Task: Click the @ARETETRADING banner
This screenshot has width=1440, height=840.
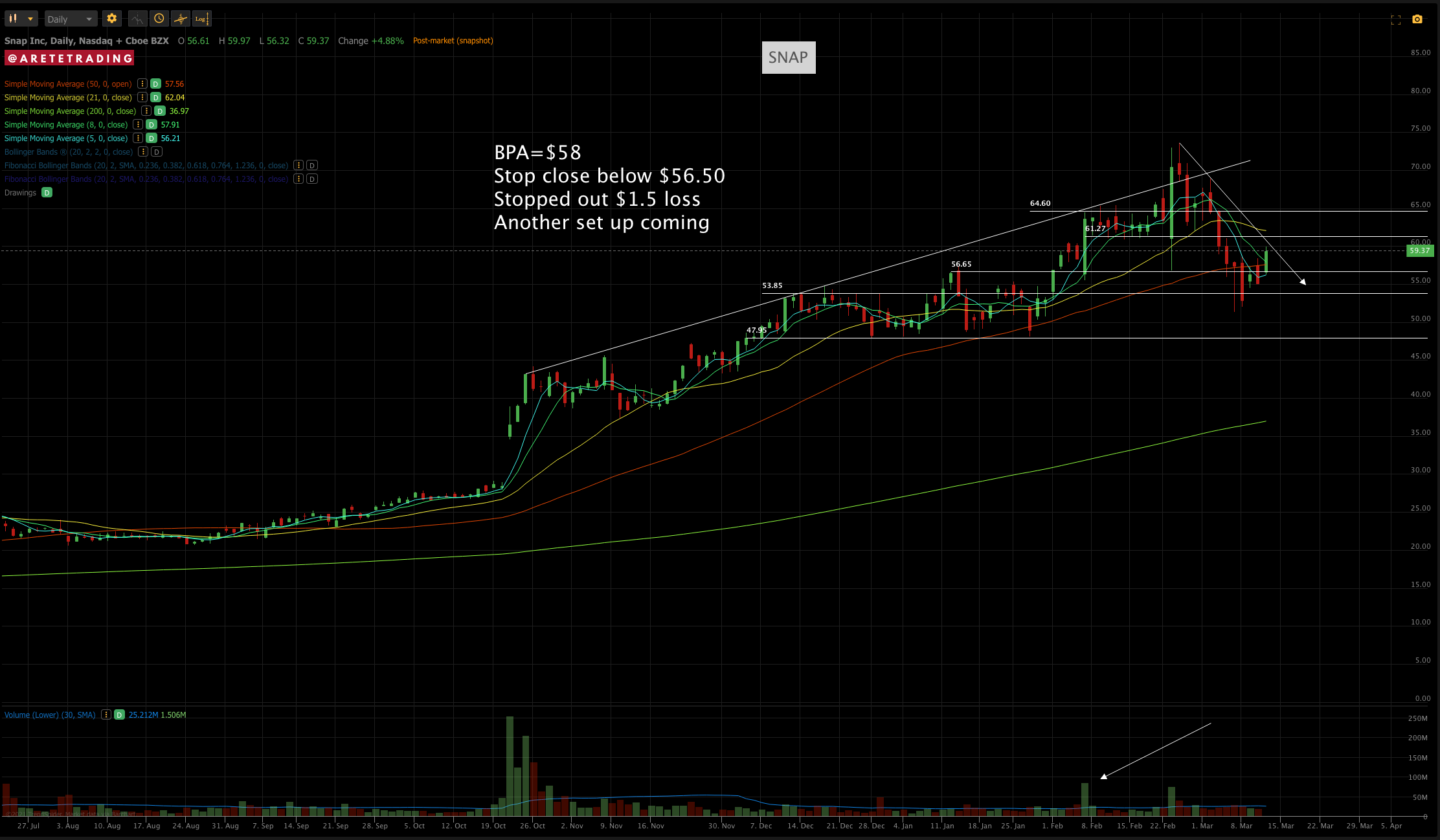Action: pyautogui.click(x=69, y=59)
